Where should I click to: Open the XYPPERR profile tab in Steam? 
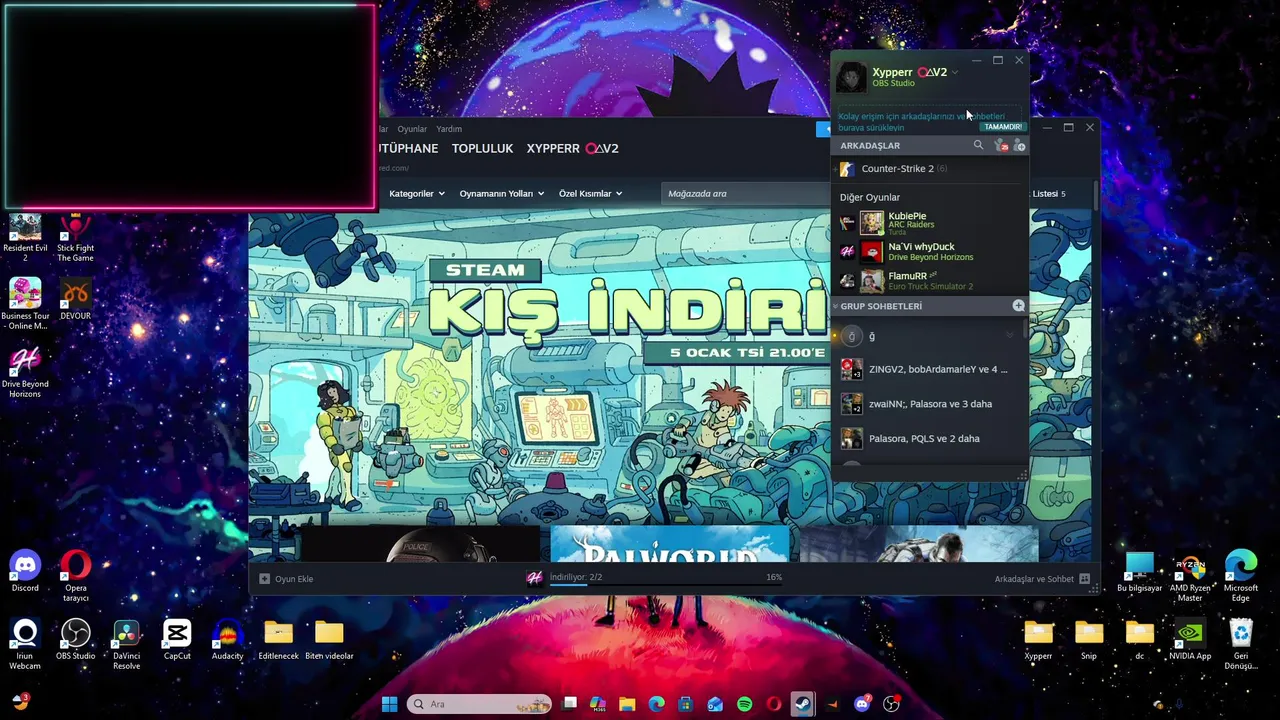(x=573, y=148)
